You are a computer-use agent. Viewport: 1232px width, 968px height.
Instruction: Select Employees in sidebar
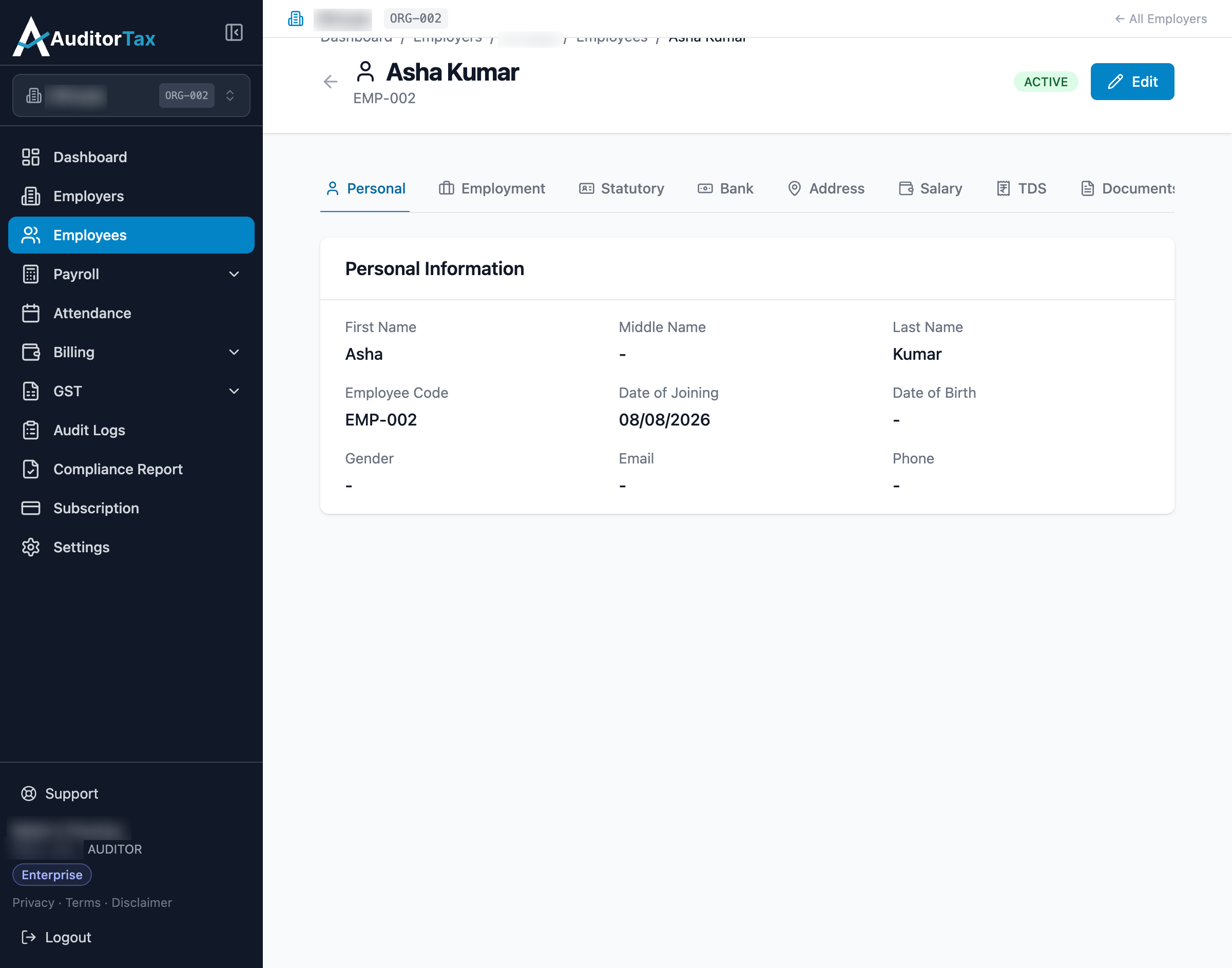click(131, 235)
